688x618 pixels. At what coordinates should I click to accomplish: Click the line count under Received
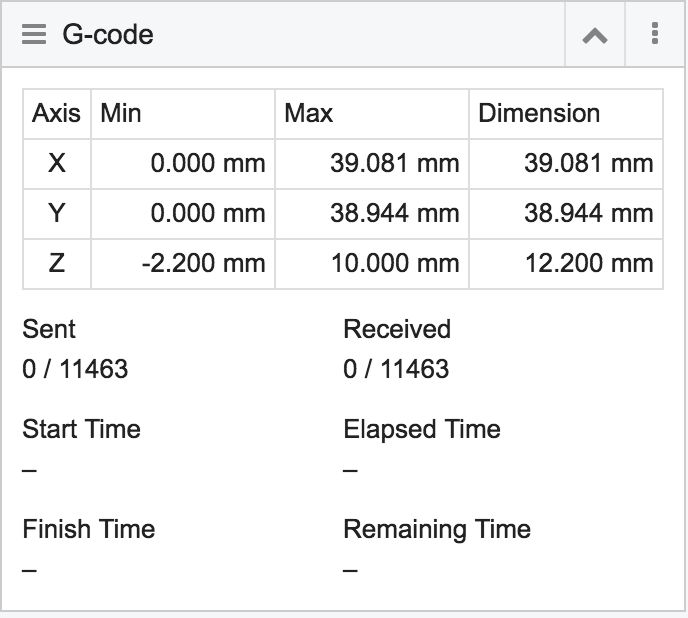click(x=396, y=369)
